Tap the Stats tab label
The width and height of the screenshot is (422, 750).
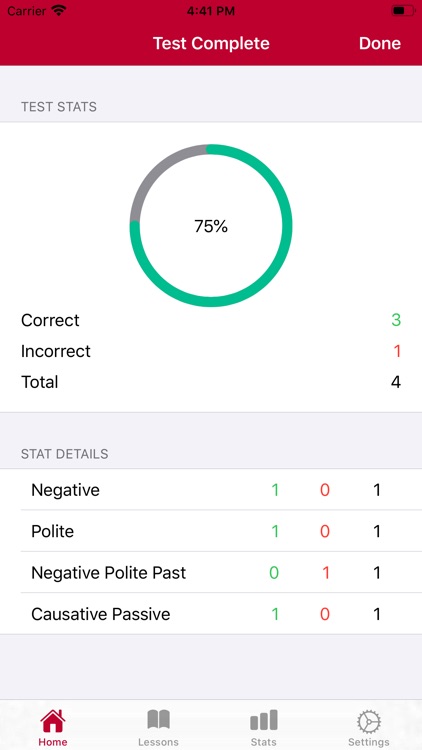[x=264, y=742]
